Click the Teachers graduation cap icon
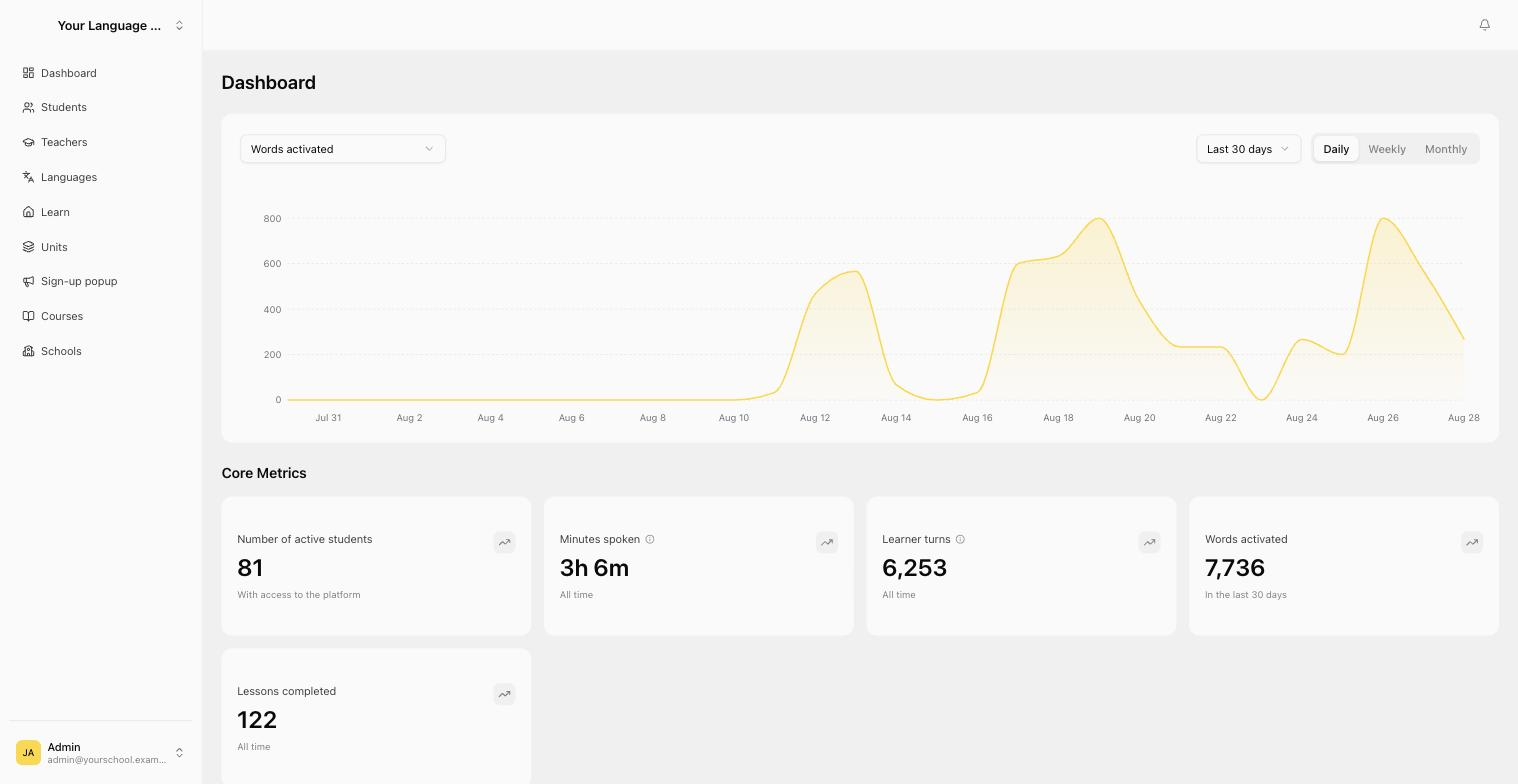The image size is (1518, 784). coord(28,142)
